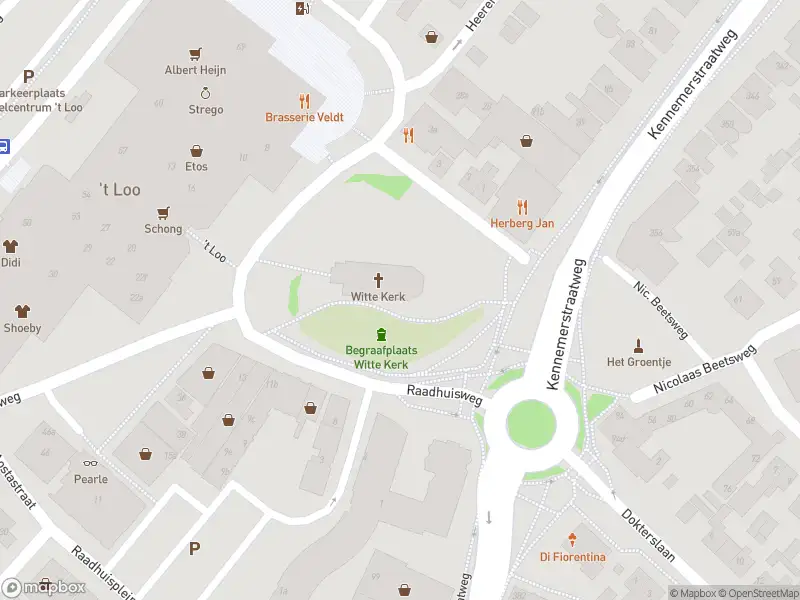
Task: Click the EV charging station icon
Action: tap(303, 8)
